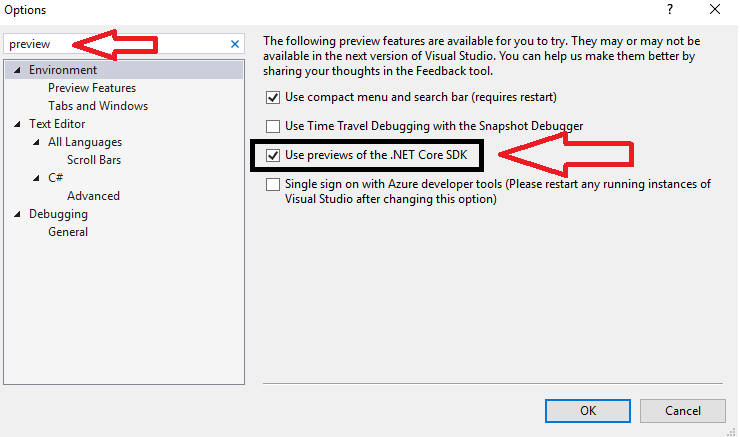Viewport: 740px width, 437px height.
Task: Collapse the C# node arrow
Action: pyautogui.click(x=36, y=178)
